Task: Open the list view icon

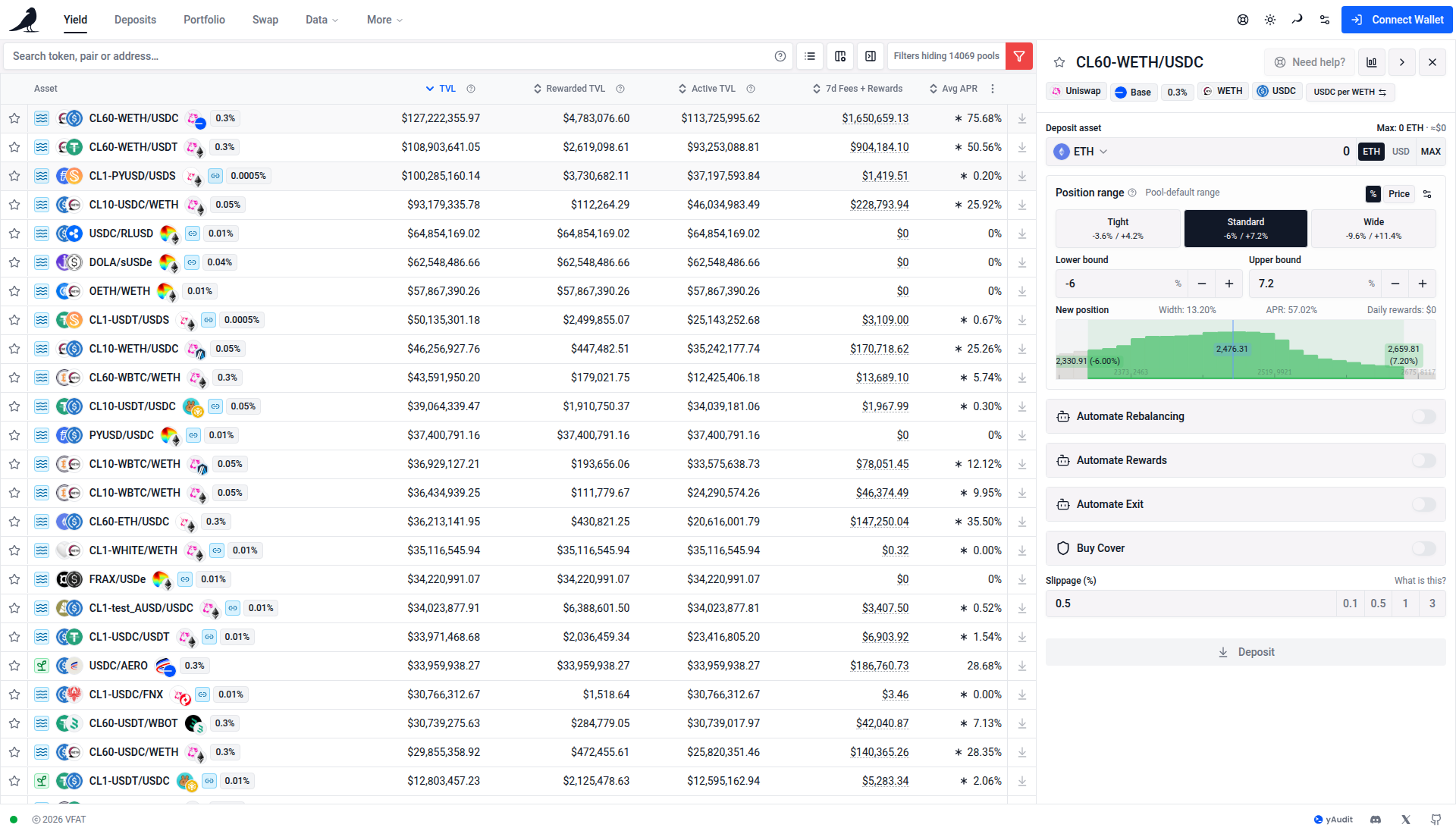Action: (x=810, y=56)
